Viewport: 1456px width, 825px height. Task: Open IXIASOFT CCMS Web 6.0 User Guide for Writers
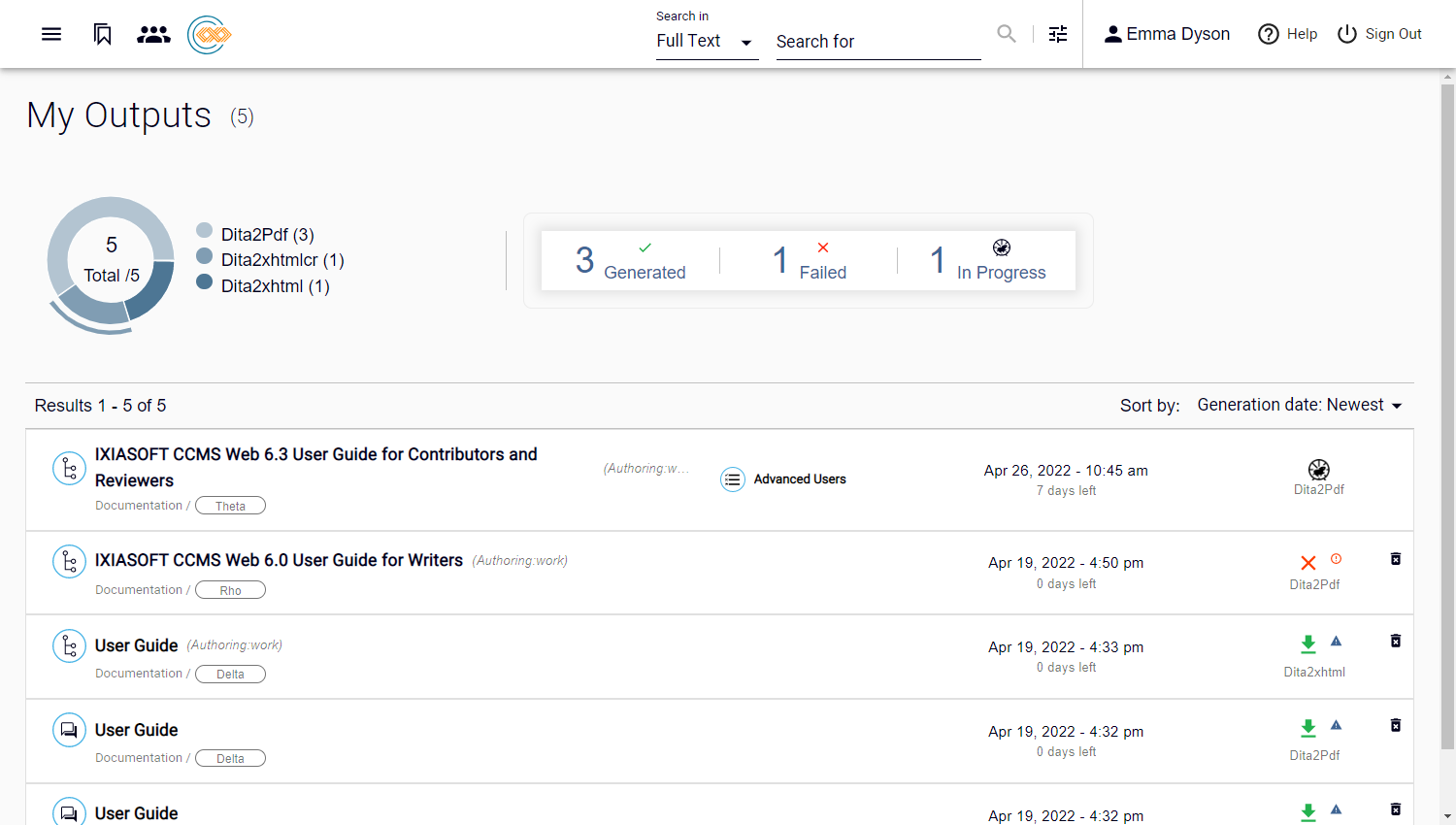pos(279,560)
